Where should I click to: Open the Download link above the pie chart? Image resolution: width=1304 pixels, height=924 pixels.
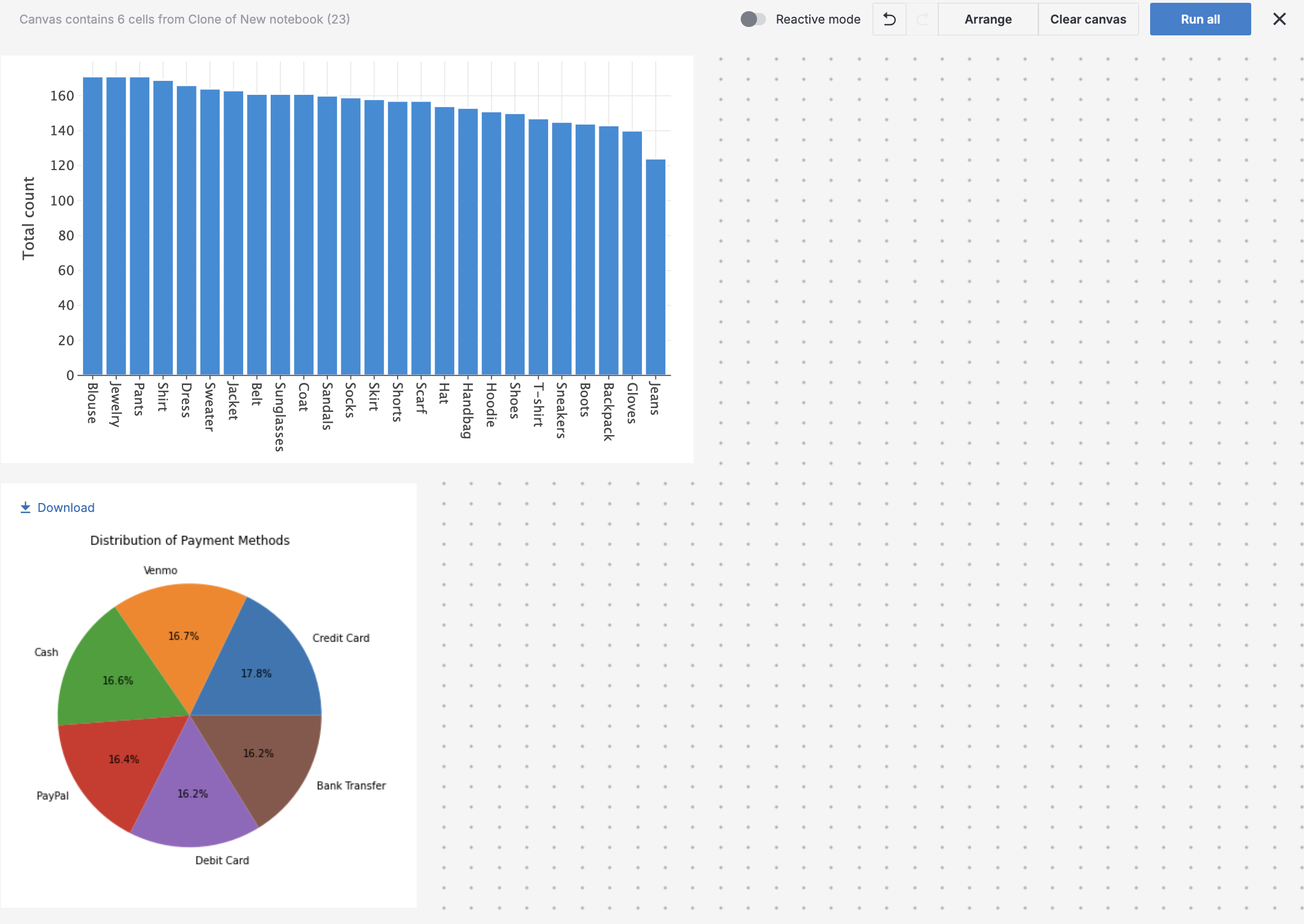pos(66,507)
